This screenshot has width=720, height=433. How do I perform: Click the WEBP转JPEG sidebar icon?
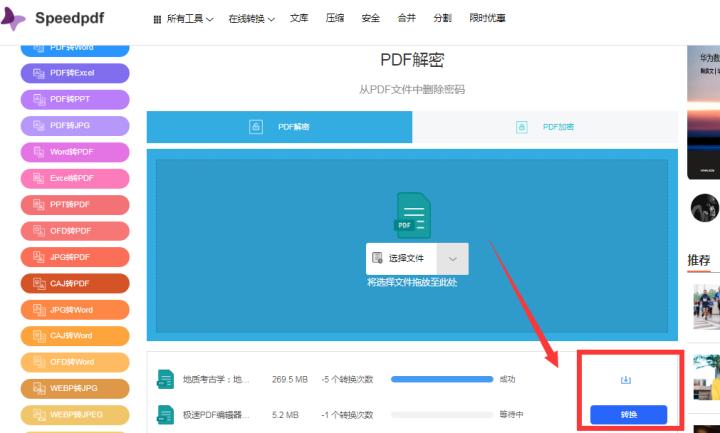click(x=39, y=415)
